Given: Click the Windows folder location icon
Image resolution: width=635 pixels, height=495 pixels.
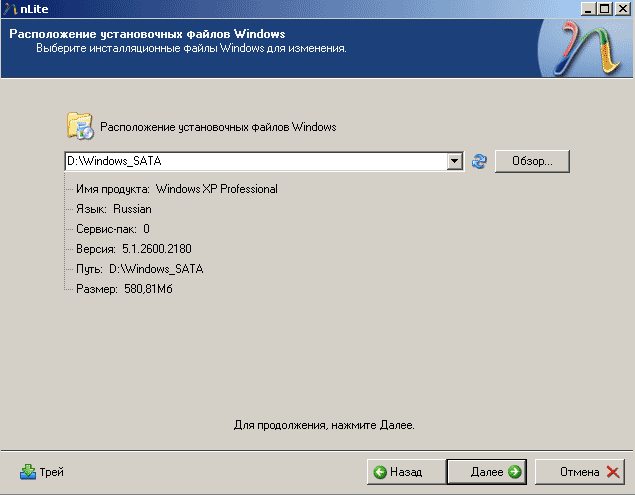Looking at the screenshot, I should (x=80, y=126).
